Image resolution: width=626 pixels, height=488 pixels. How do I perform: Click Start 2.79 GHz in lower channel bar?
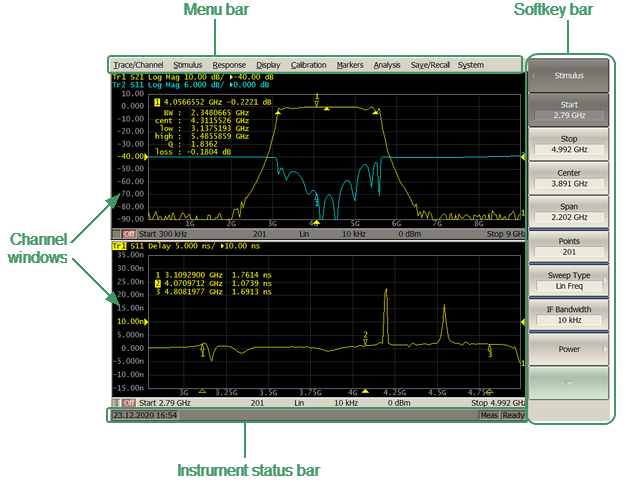(x=164, y=403)
